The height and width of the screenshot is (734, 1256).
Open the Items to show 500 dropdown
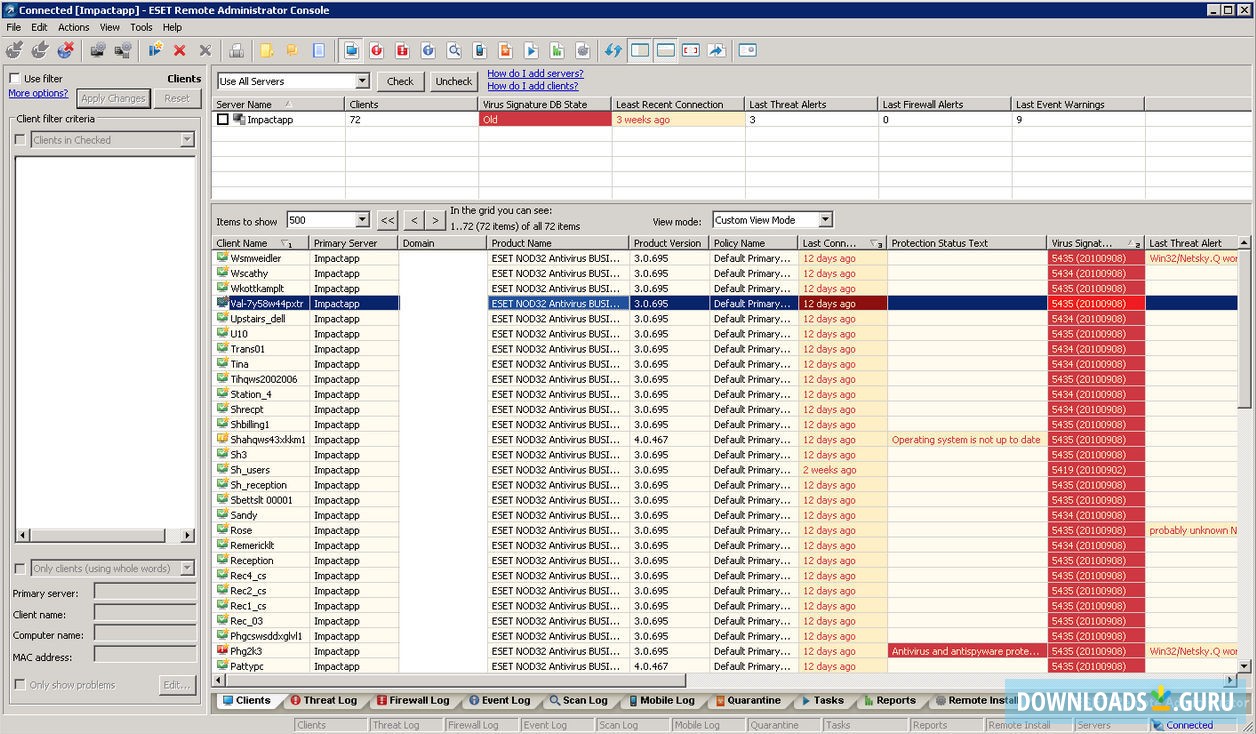point(361,220)
